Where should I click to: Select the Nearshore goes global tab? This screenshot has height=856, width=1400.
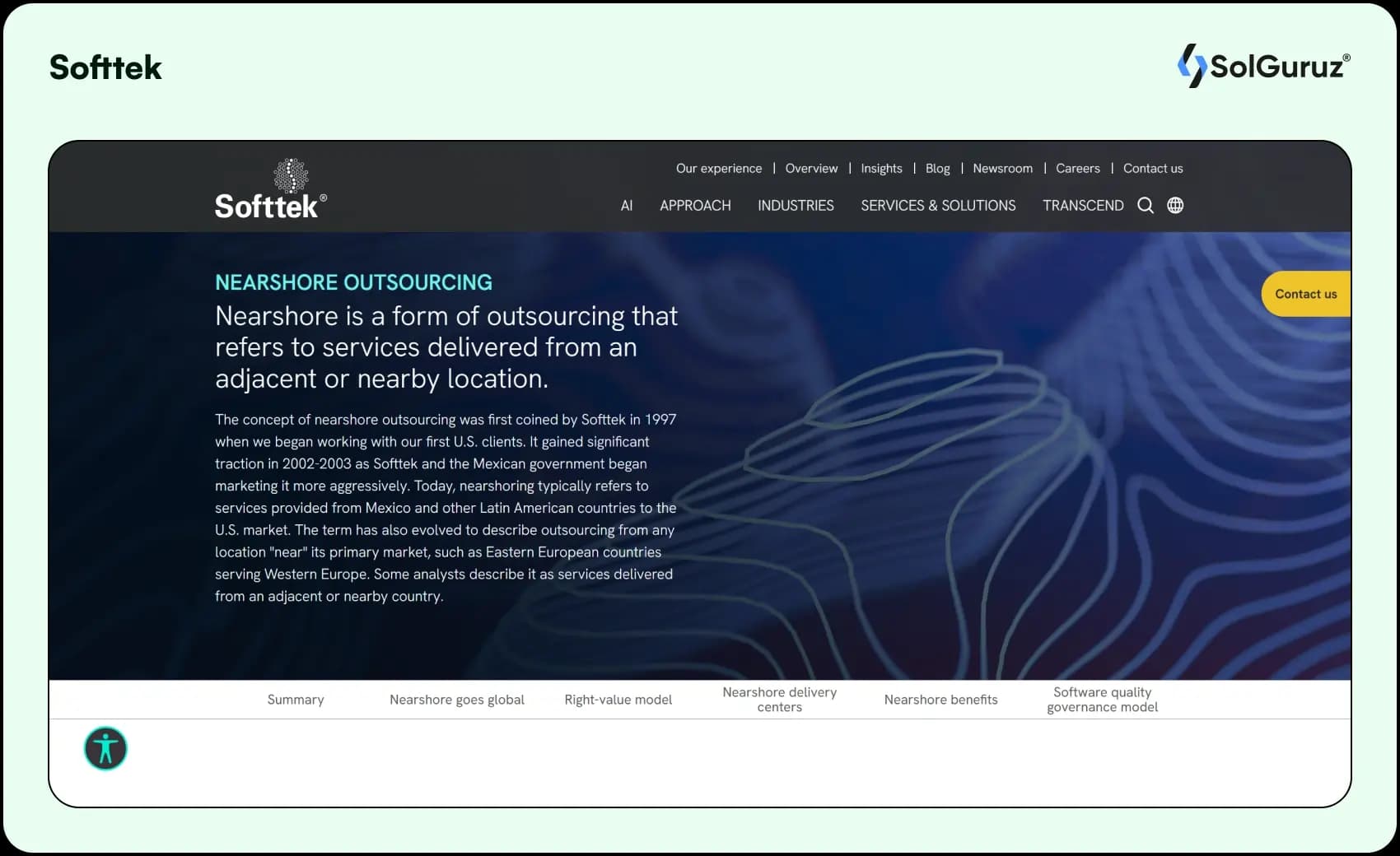click(457, 700)
